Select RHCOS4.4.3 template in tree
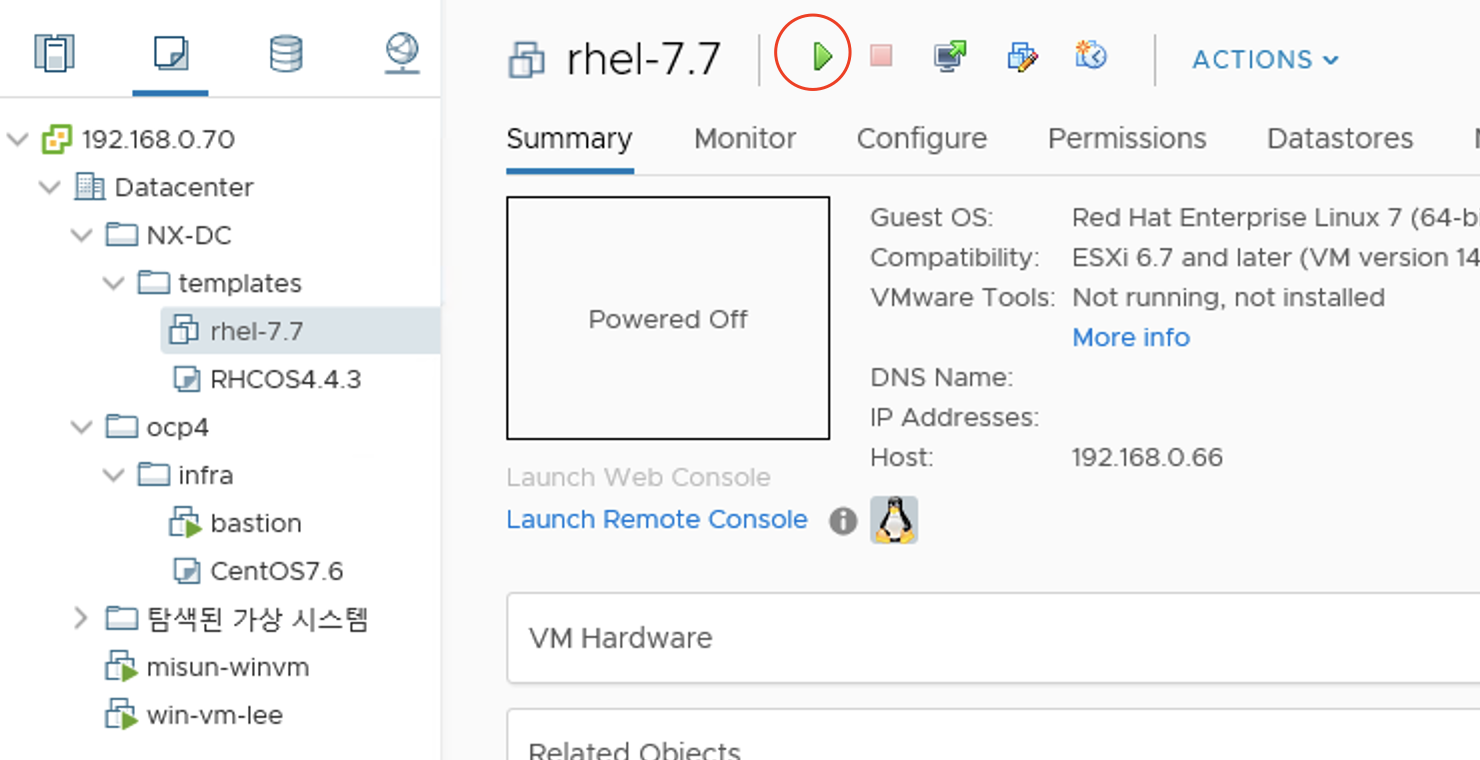Image resolution: width=1480 pixels, height=760 pixels. pos(286,379)
